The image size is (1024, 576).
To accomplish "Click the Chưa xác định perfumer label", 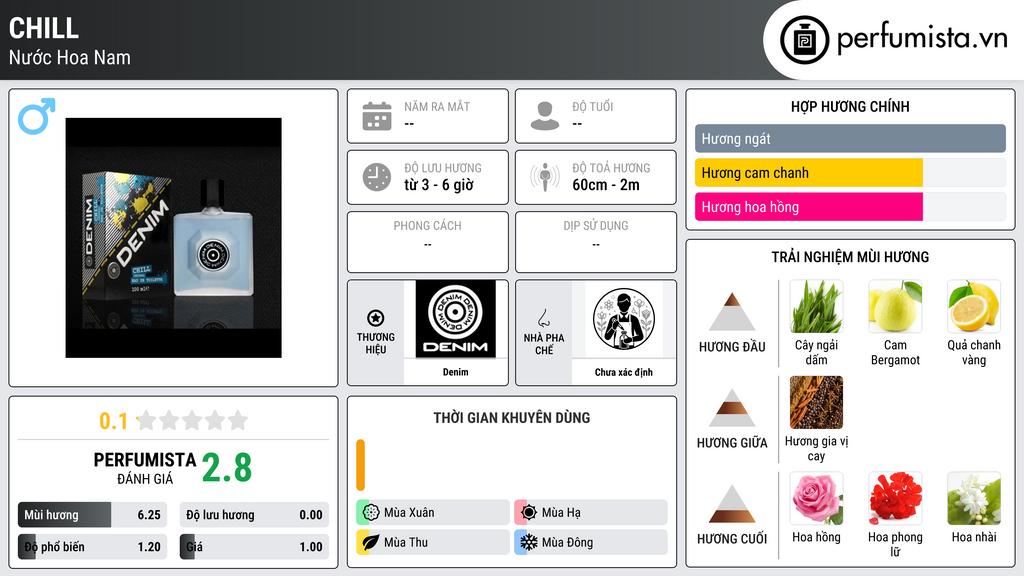I will tap(624, 372).
